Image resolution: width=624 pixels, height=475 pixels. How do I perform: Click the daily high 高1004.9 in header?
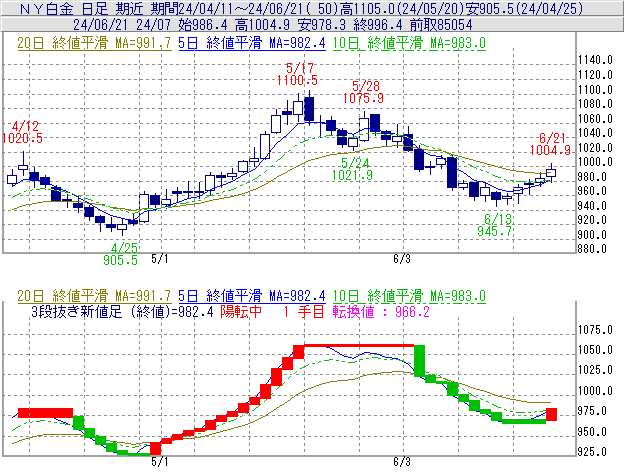262,25
